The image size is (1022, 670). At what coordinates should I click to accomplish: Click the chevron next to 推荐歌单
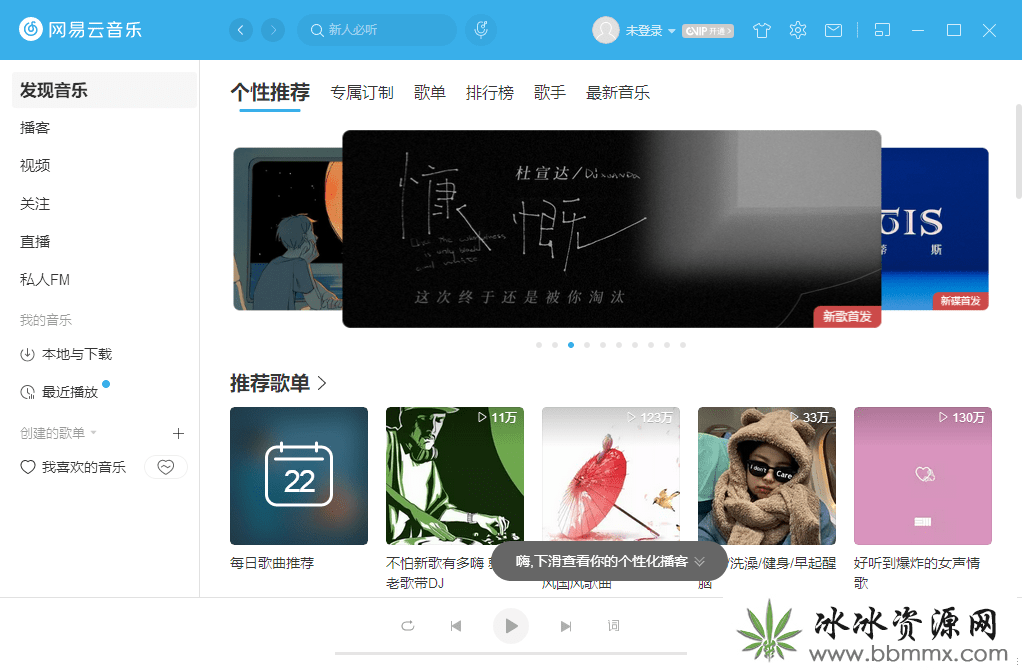coord(322,383)
